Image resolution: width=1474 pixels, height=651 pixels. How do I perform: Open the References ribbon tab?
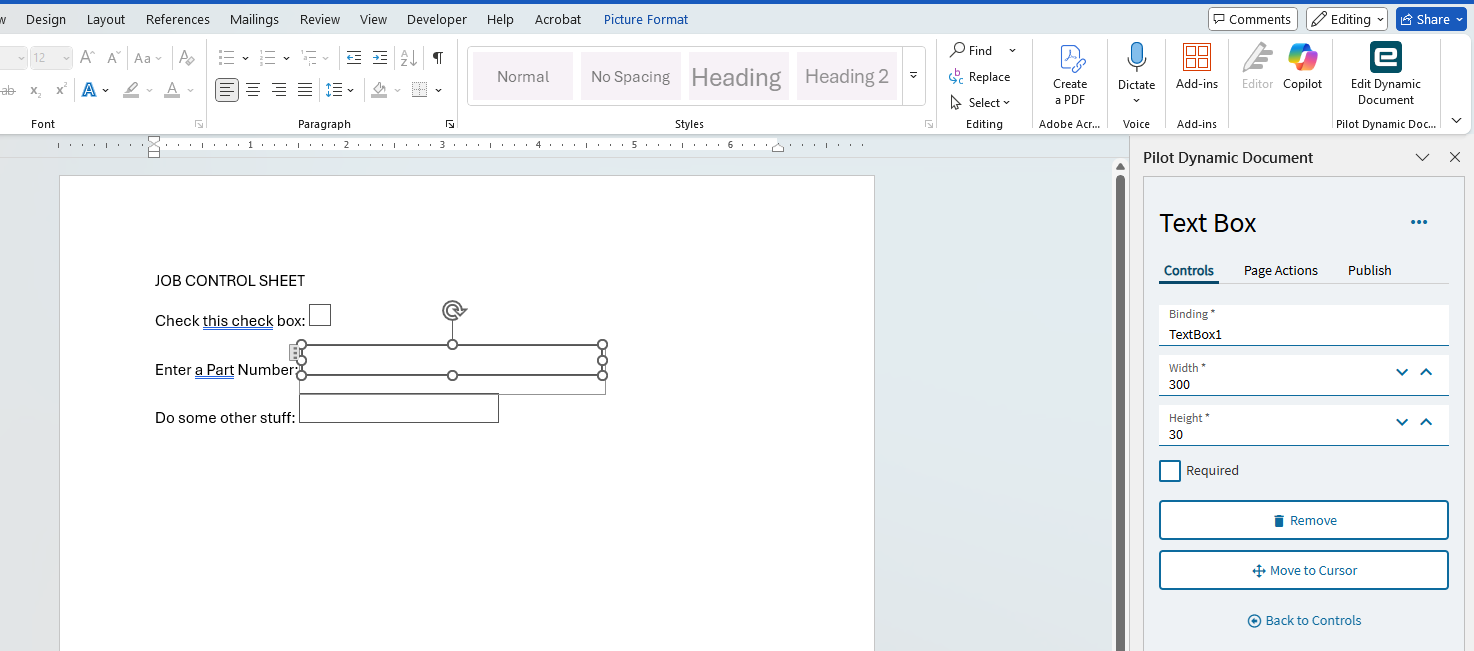[x=178, y=19]
